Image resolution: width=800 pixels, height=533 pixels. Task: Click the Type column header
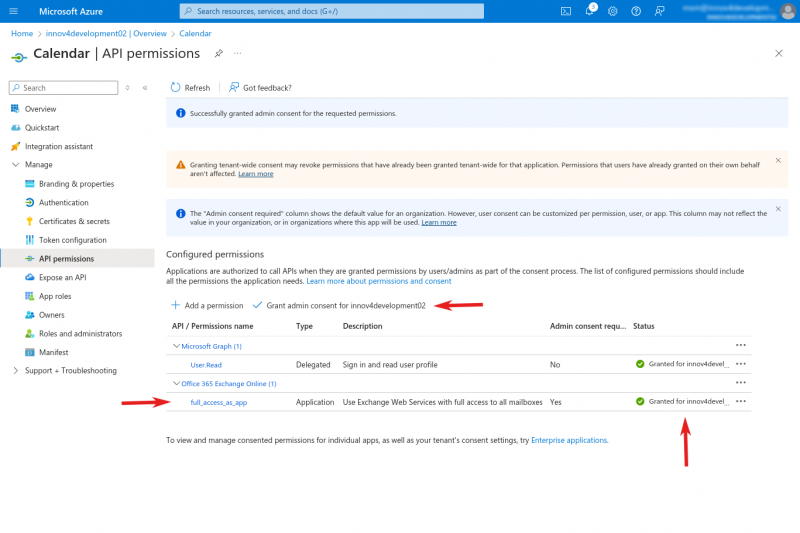coord(304,326)
